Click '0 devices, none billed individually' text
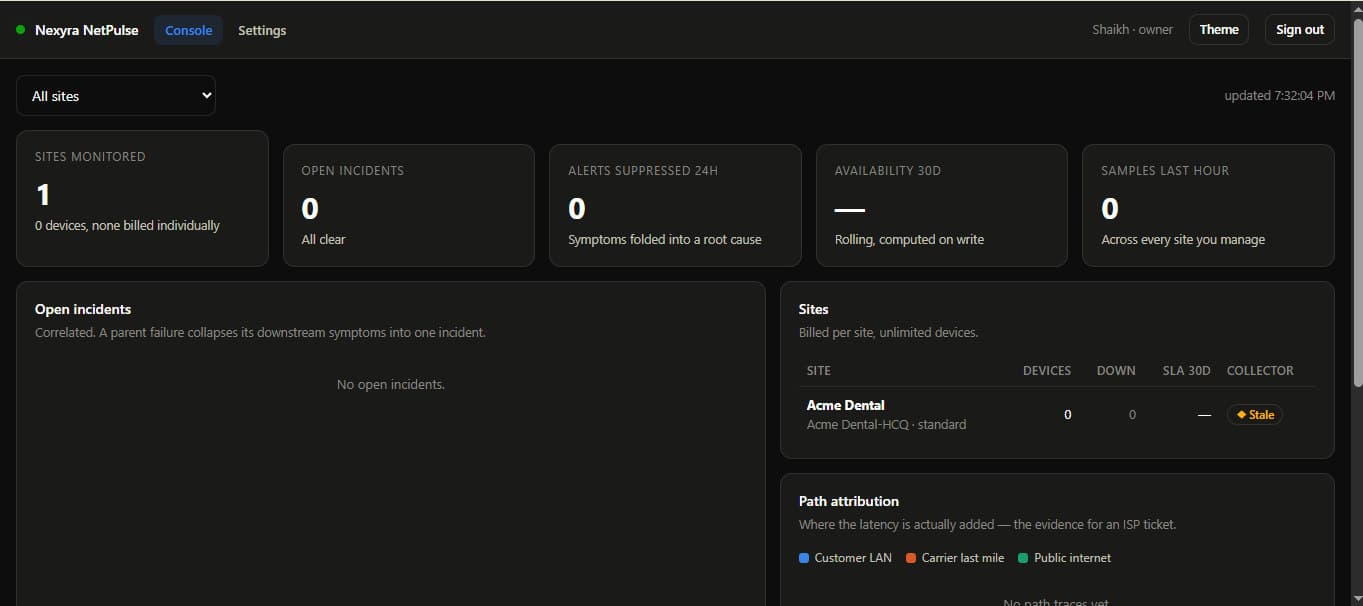Screen dimensions: 1363x606 (x=127, y=225)
